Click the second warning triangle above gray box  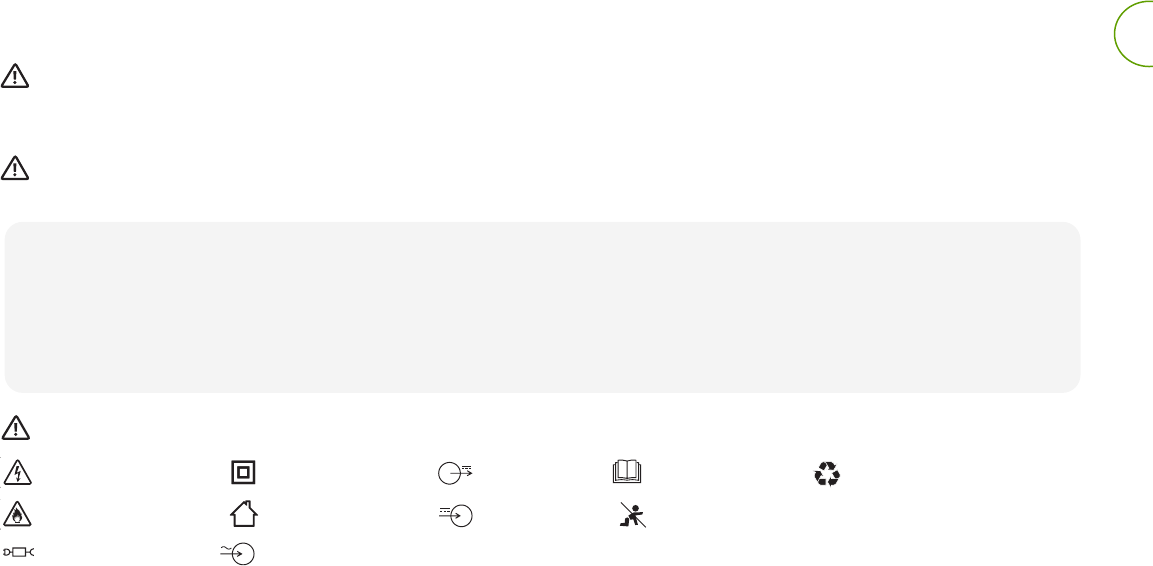(x=14, y=167)
